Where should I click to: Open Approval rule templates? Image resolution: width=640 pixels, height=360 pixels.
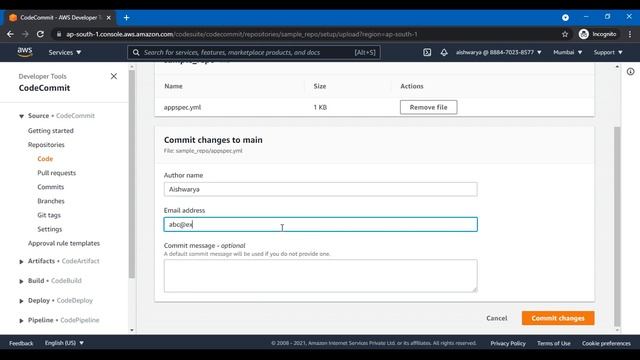pyautogui.click(x=64, y=243)
